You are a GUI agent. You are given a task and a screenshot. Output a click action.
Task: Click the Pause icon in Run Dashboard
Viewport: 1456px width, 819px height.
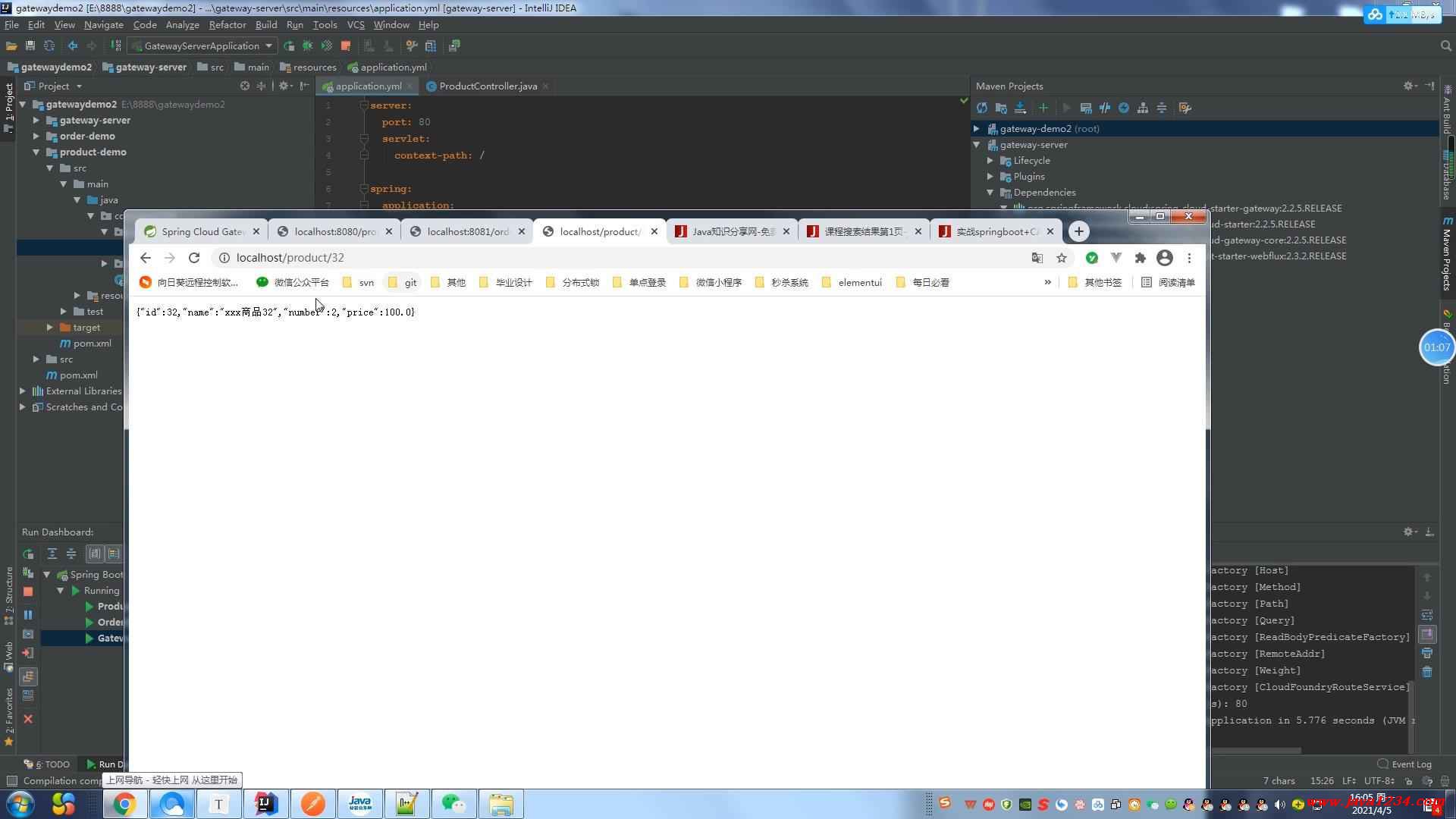coord(28,615)
